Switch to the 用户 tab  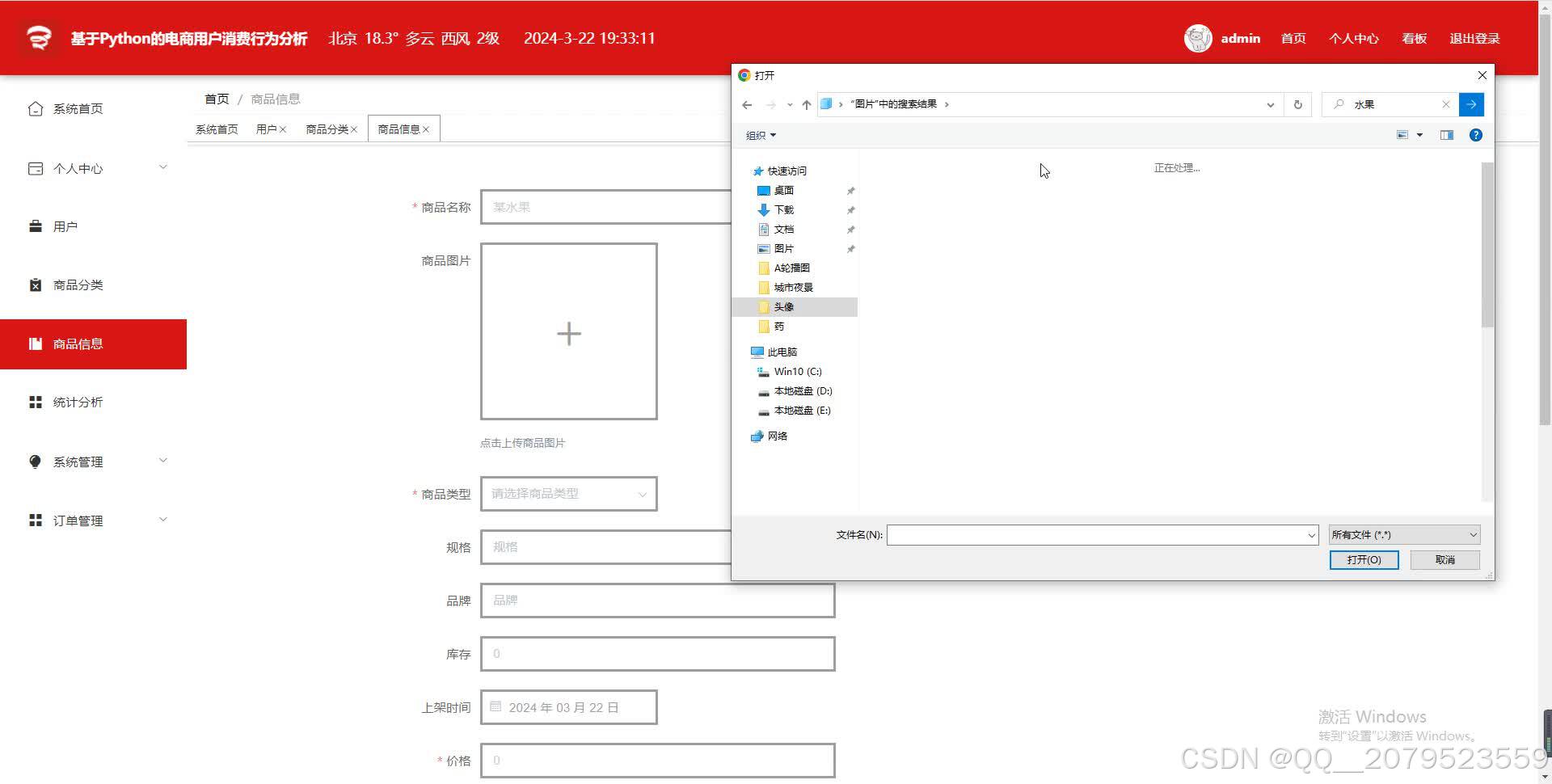point(266,129)
